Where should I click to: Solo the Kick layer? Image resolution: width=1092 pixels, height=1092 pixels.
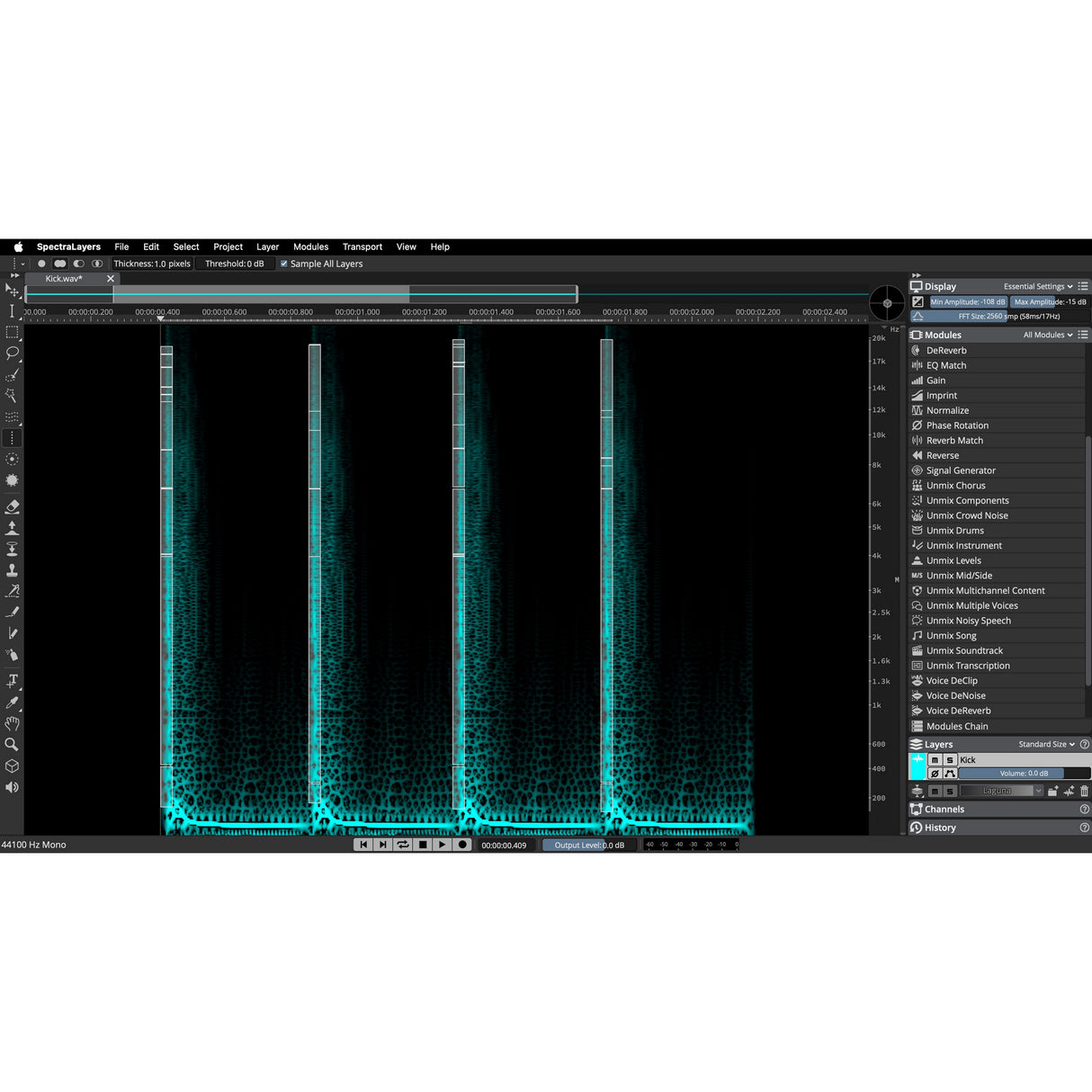[950, 760]
